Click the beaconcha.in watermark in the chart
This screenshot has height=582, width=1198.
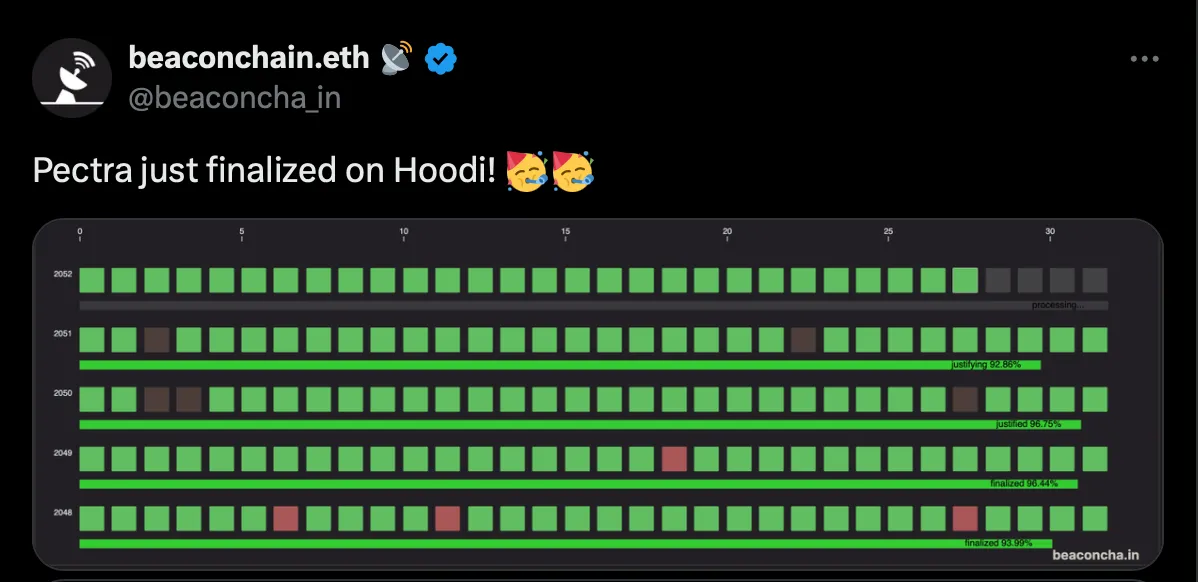[1096, 555]
